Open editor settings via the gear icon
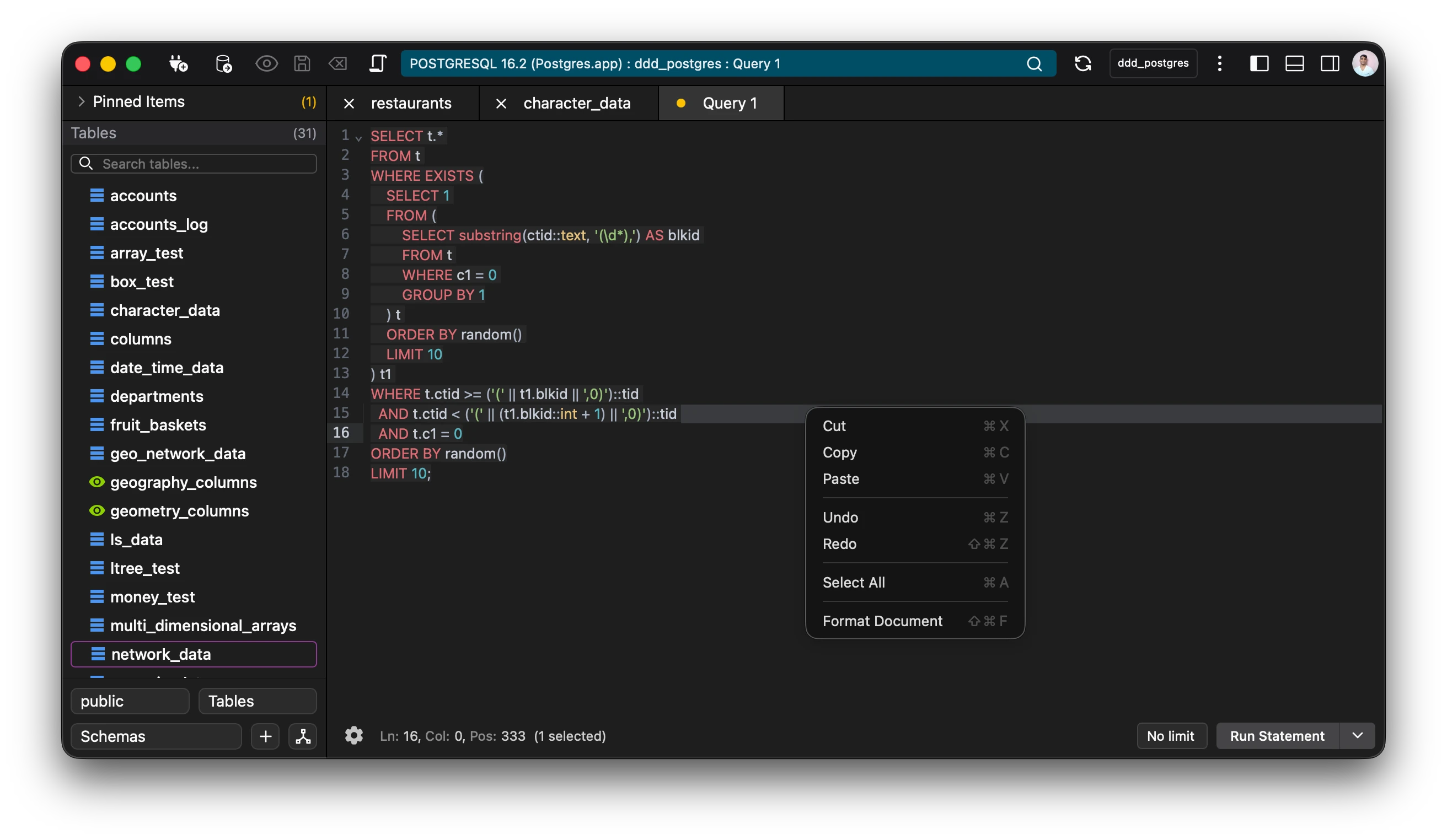Image resolution: width=1447 pixels, height=840 pixels. pos(353,736)
